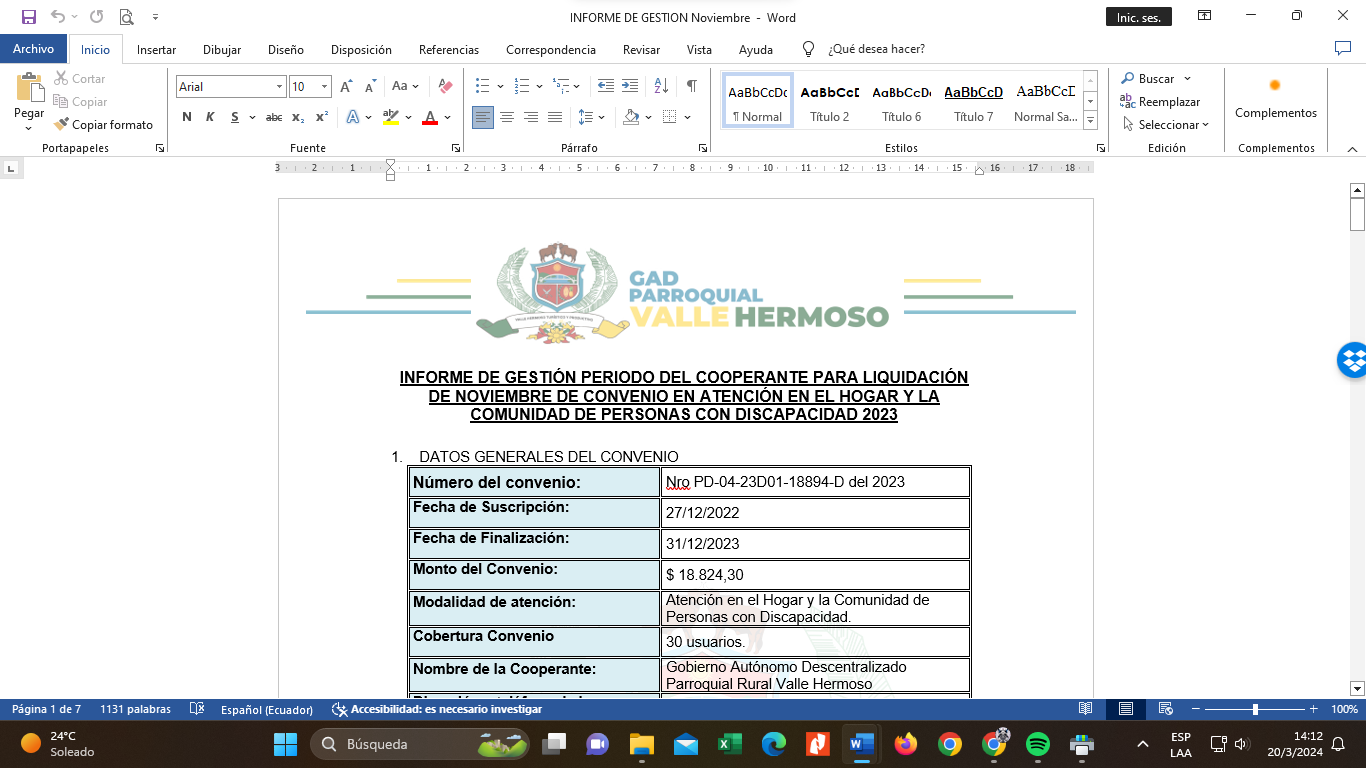Image resolution: width=1366 pixels, height=768 pixels.
Task: Increase indent with the indent icon
Action: click(630, 87)
